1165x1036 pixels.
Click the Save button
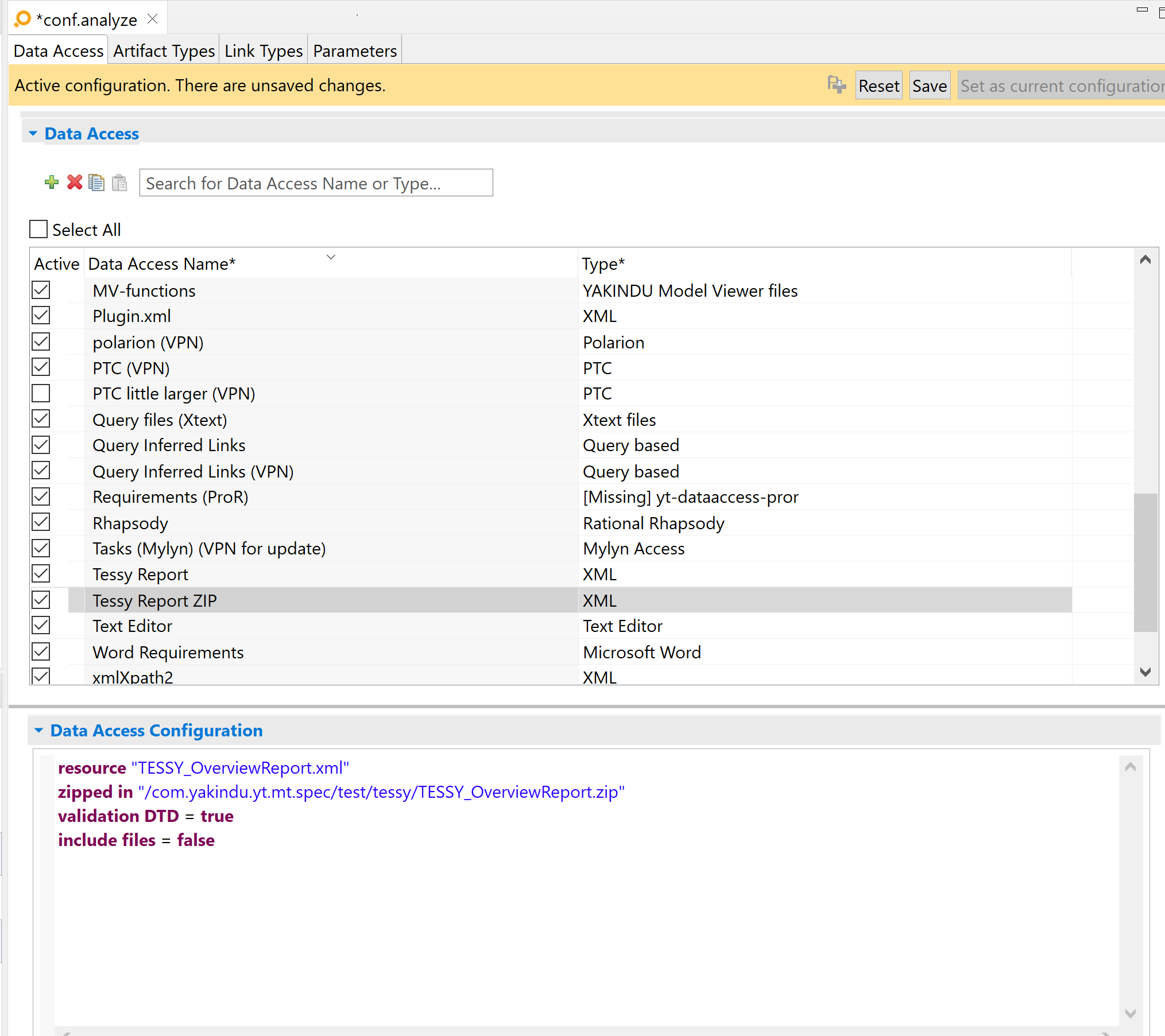(930, 86)
